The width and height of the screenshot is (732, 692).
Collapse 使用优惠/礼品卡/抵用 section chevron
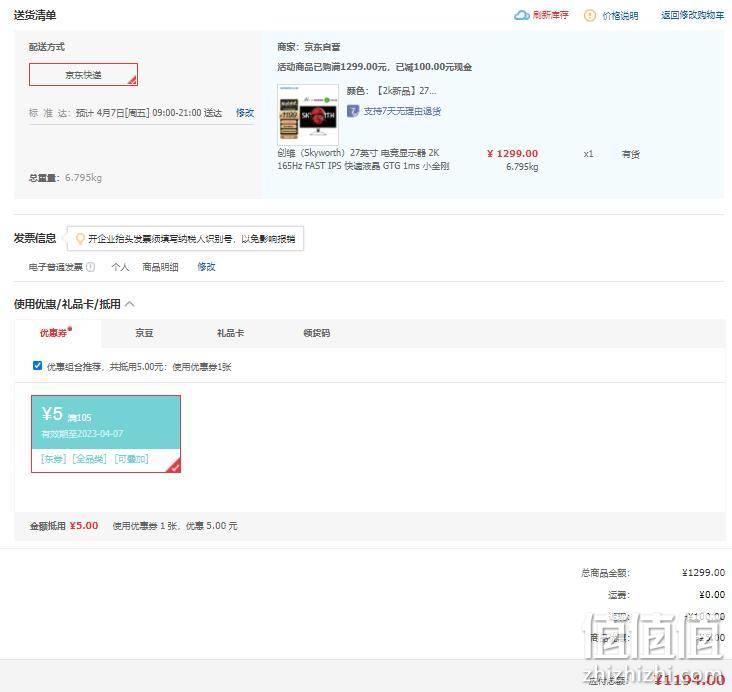pyautogui.click(x=130, y=304)
